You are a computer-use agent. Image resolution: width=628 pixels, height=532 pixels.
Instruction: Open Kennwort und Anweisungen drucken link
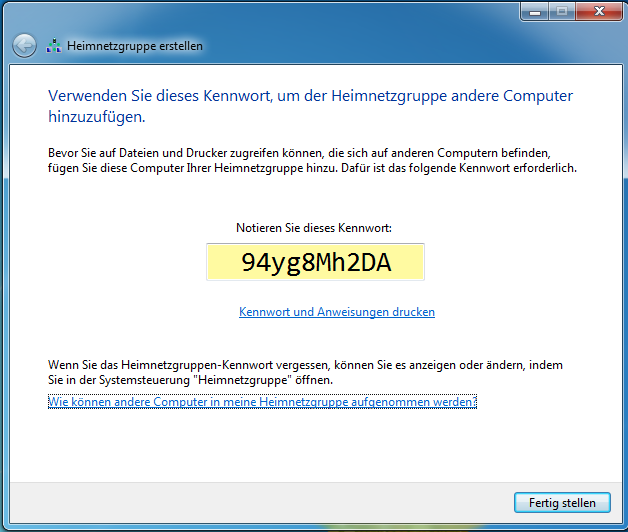(x=337, y=312)
